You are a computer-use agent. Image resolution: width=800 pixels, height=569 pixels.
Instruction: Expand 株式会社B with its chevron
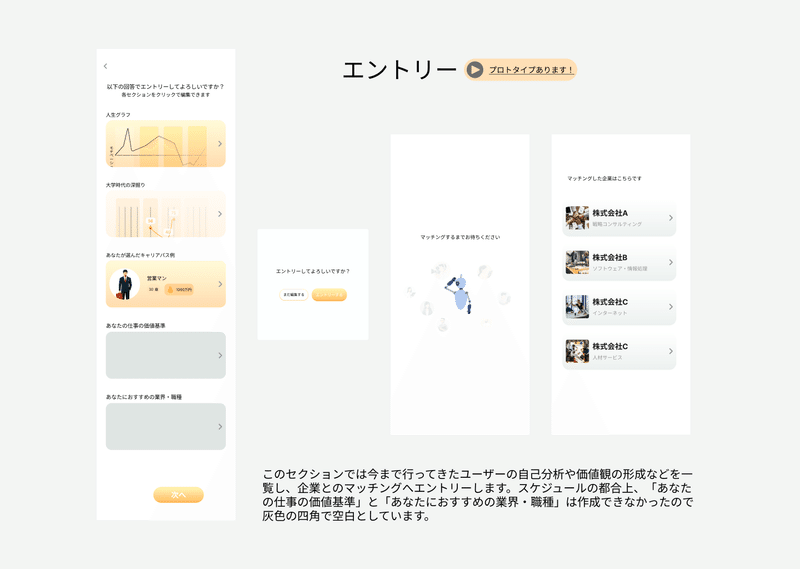(x=670, y=262)
